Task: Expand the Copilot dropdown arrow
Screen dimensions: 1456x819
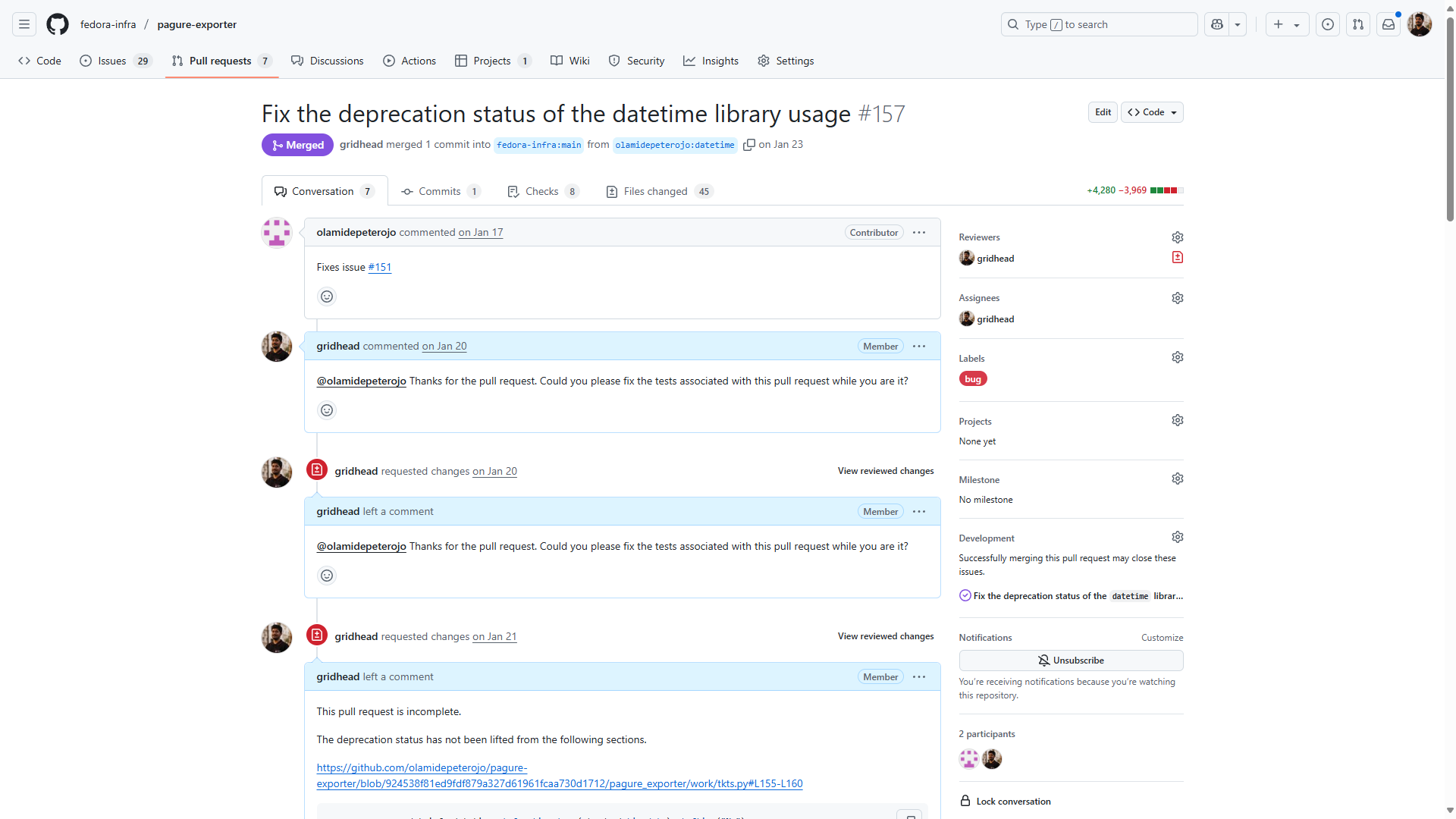Action: tap(1238, 24)
